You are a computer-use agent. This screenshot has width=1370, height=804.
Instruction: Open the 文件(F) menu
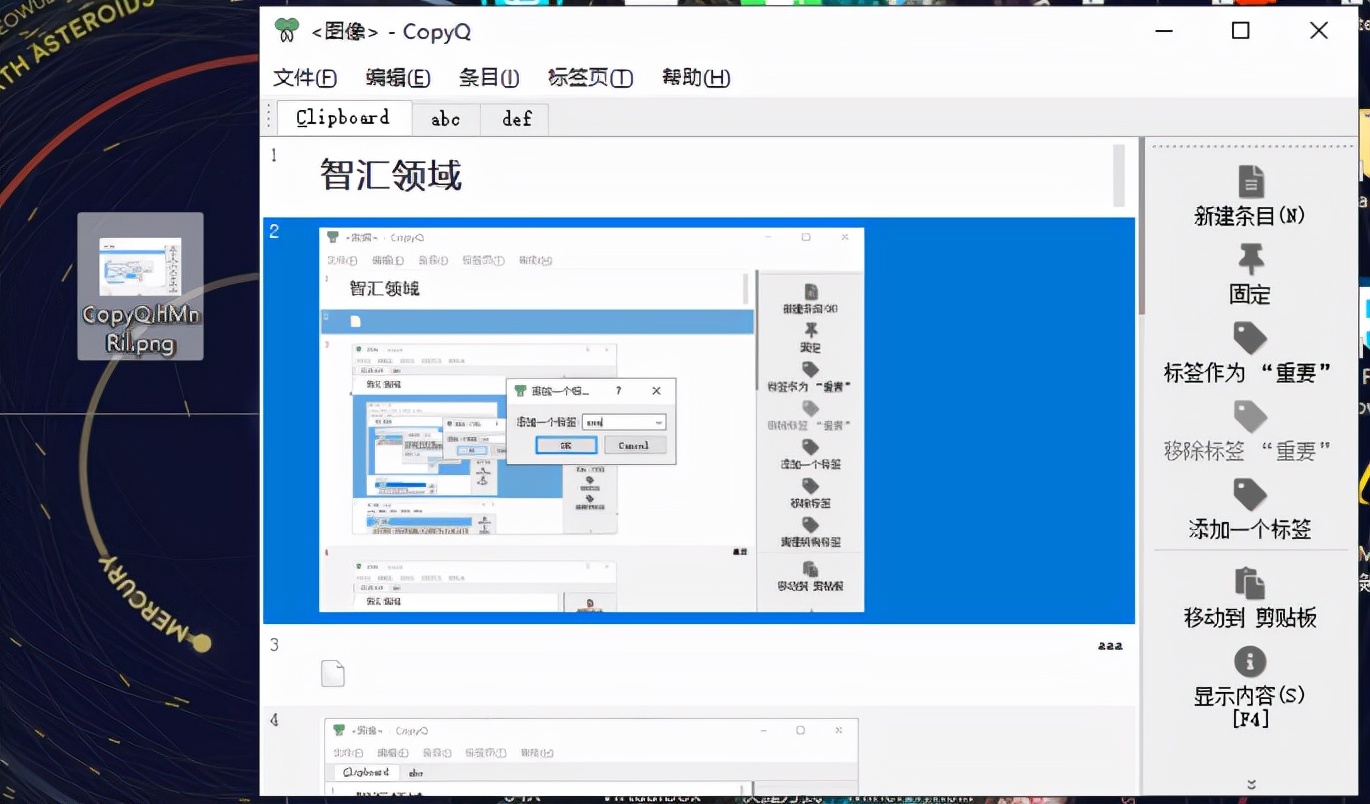304,77
